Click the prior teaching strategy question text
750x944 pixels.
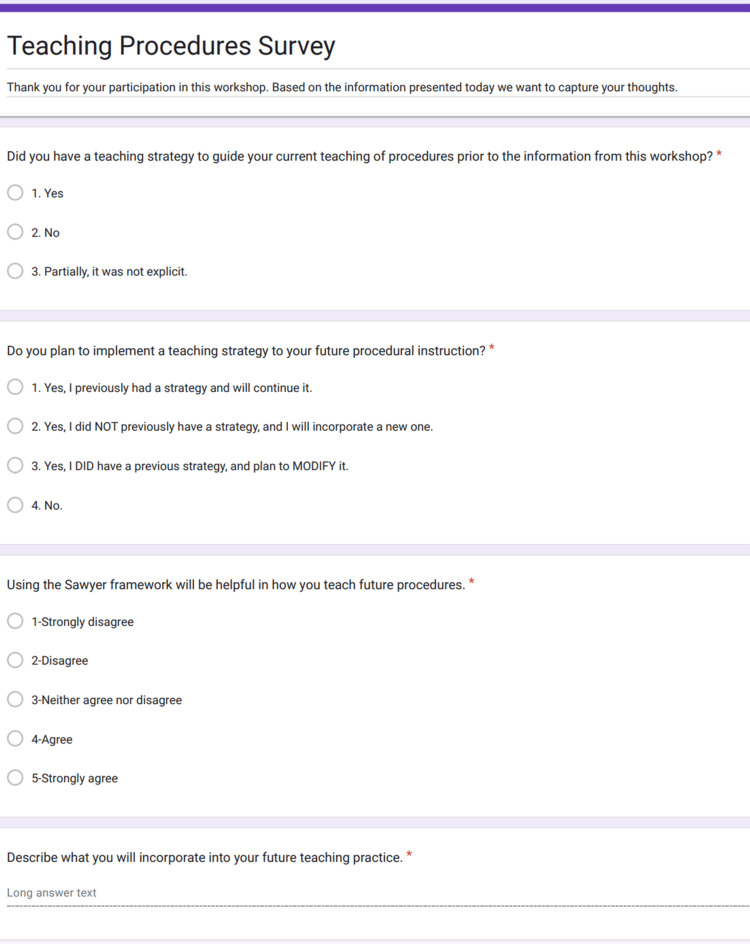click(360, 157)
